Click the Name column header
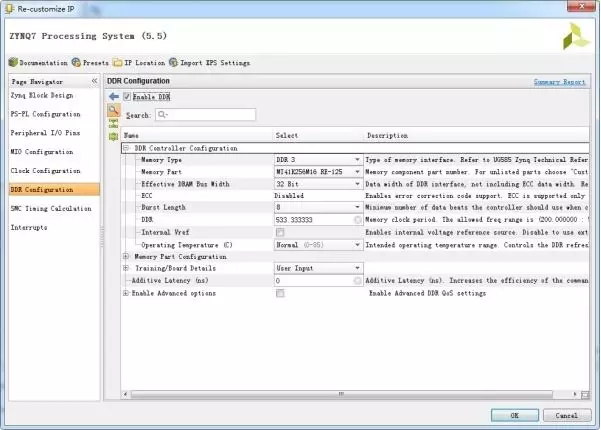 coord(197,135)
